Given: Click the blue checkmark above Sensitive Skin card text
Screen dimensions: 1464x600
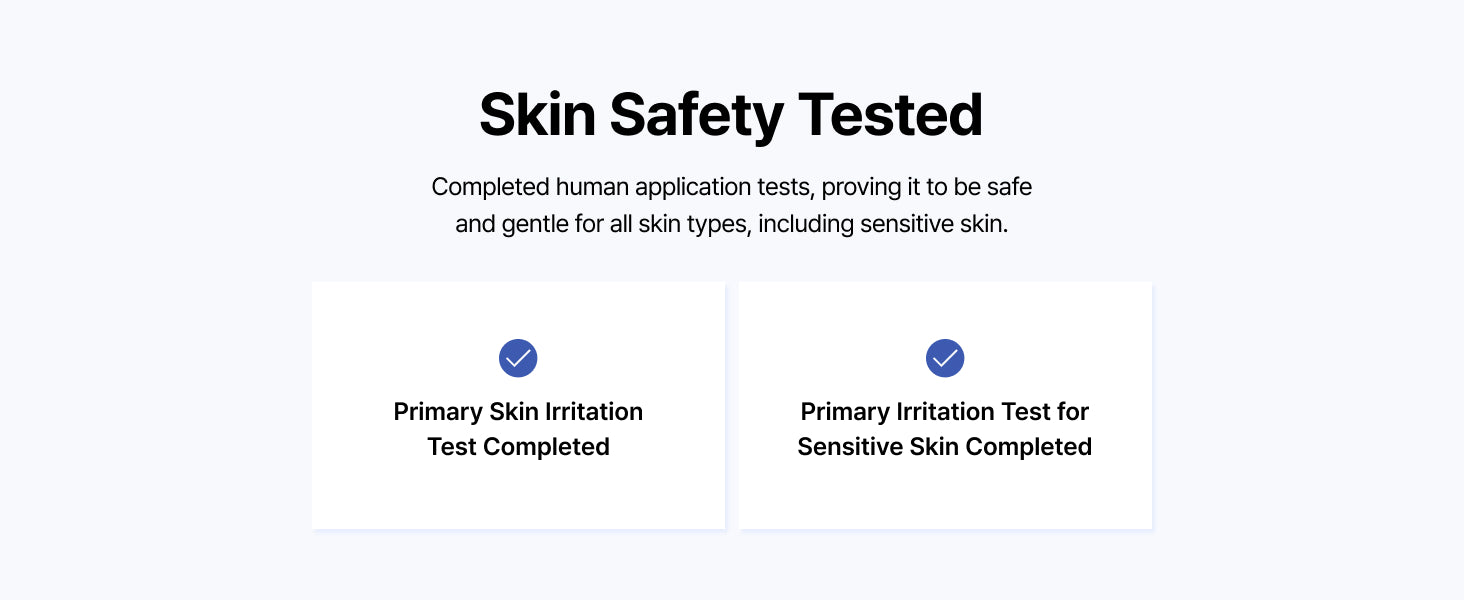Looking at the screenshot, I should 945,358.
